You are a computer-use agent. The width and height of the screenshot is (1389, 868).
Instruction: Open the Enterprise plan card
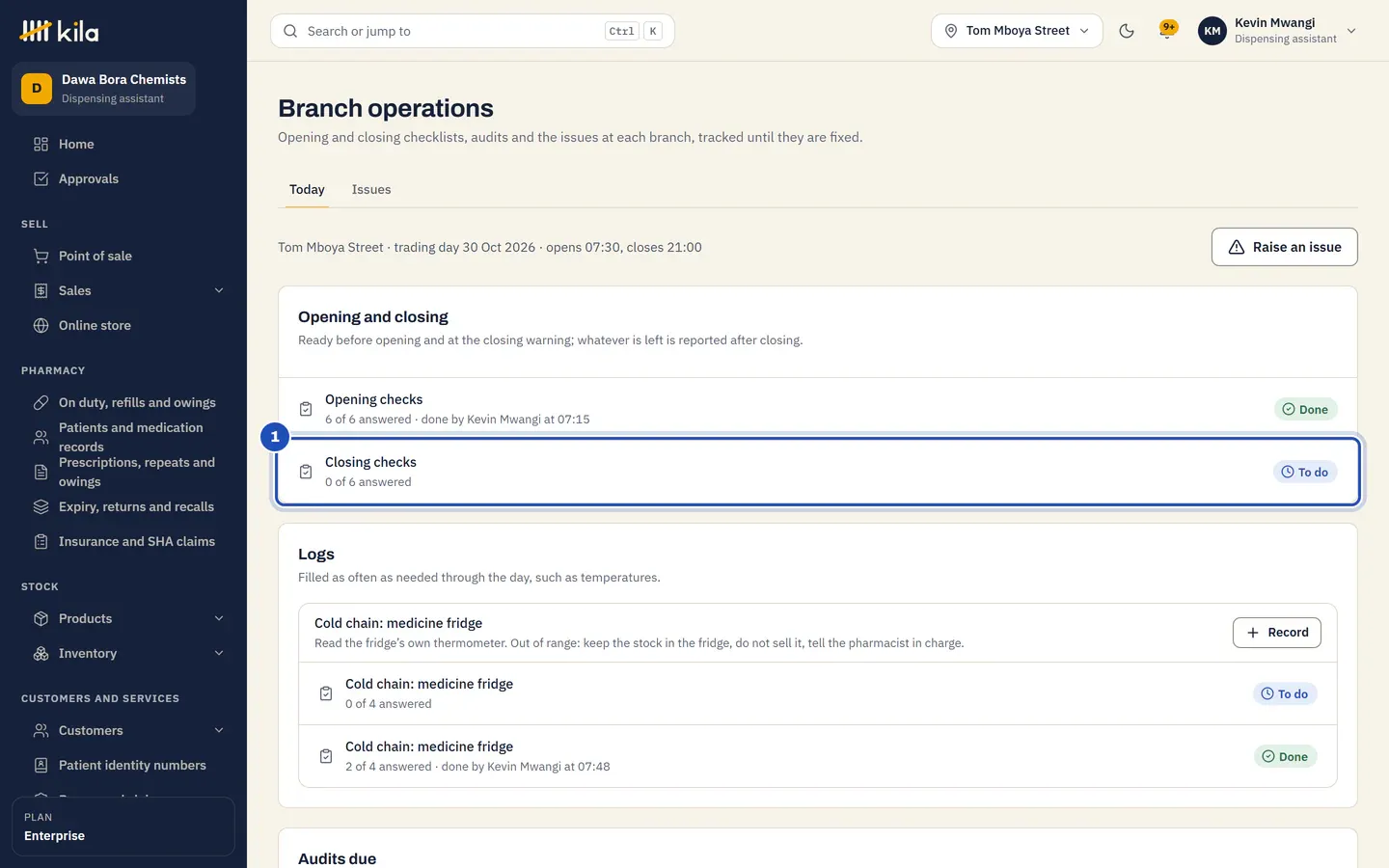tap(123, 827)
